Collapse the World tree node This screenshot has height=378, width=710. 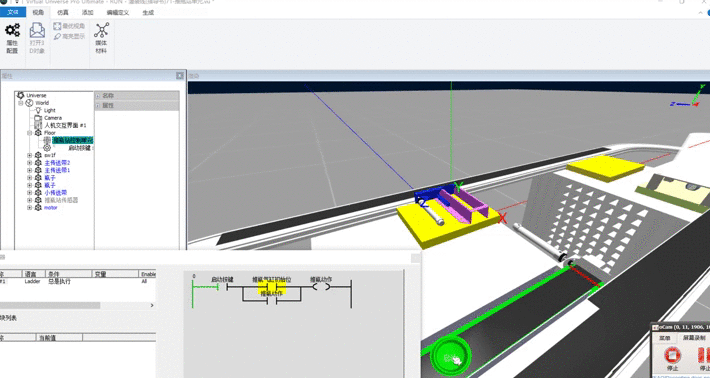[x=21, y=103]
